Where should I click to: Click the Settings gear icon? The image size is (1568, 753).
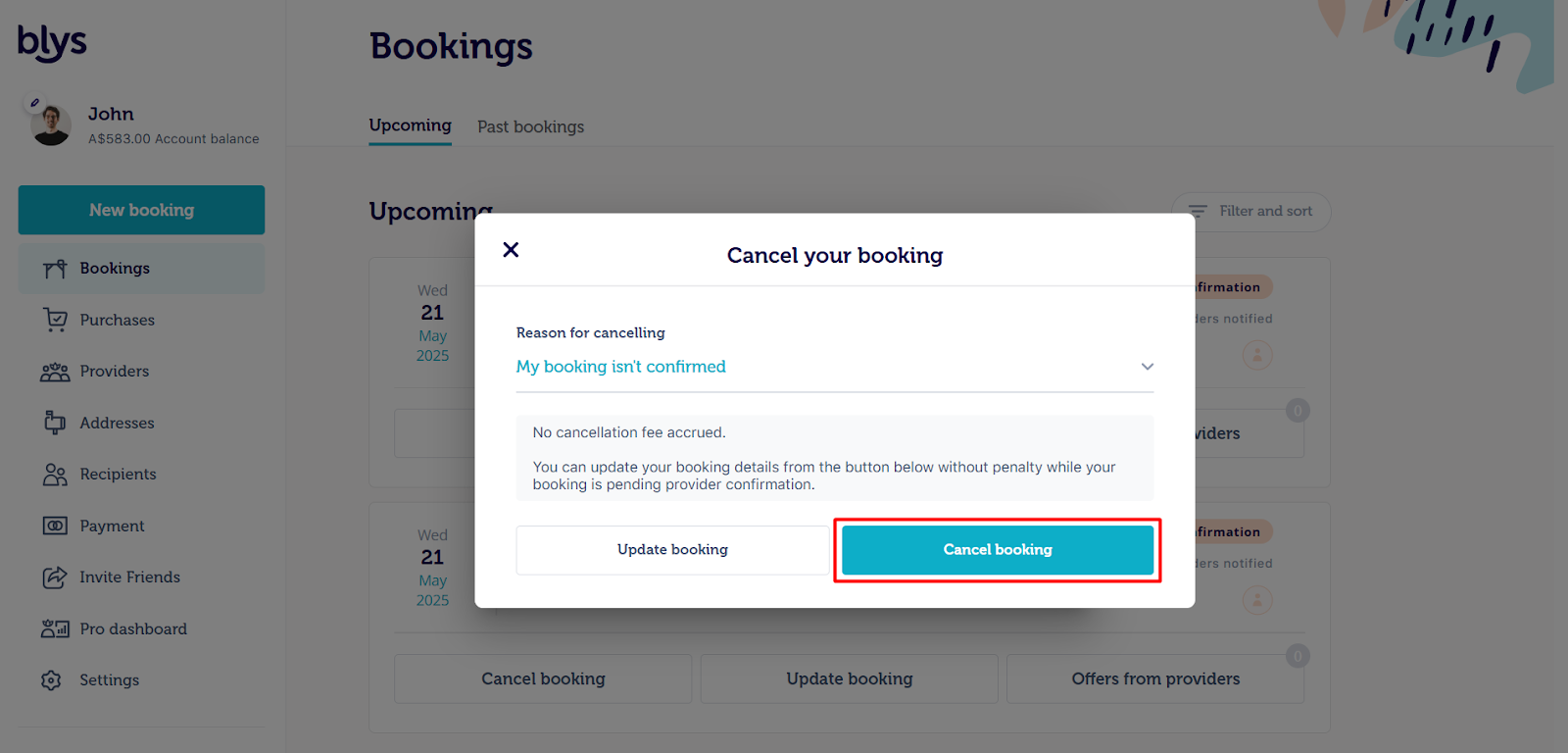(x=52, y=680)
